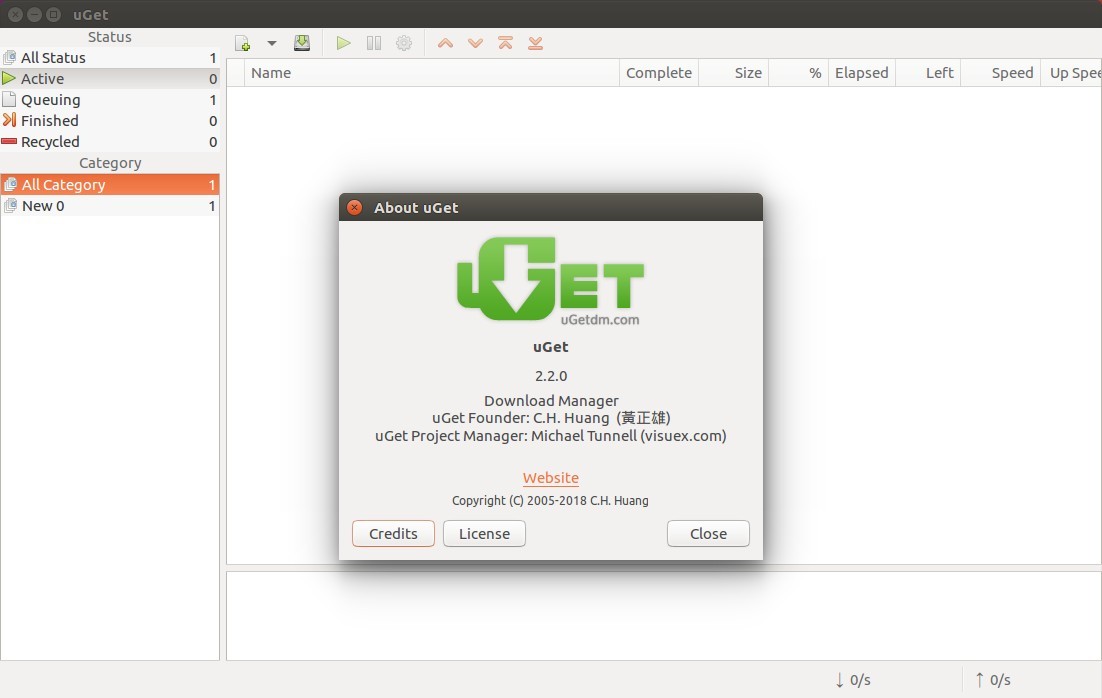Move the download up in queue
The image size is (1102, 698).
[x=445, y=43]
